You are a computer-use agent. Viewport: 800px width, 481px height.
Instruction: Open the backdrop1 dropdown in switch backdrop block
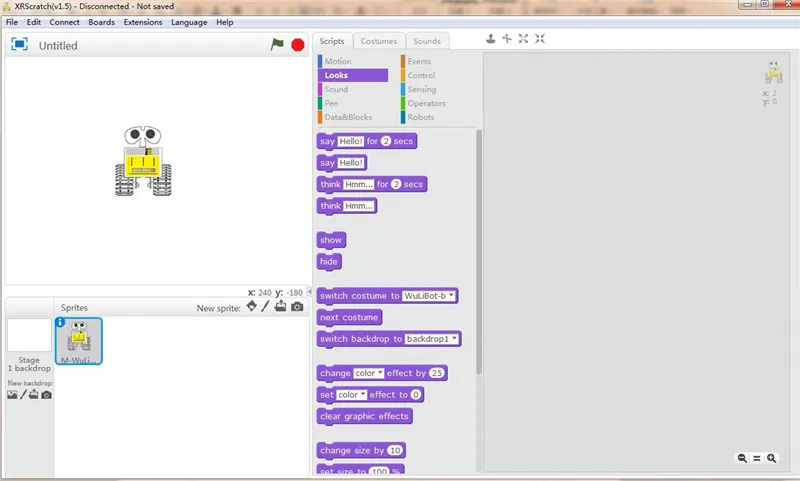pyautogui.click(x=432, y=339)
